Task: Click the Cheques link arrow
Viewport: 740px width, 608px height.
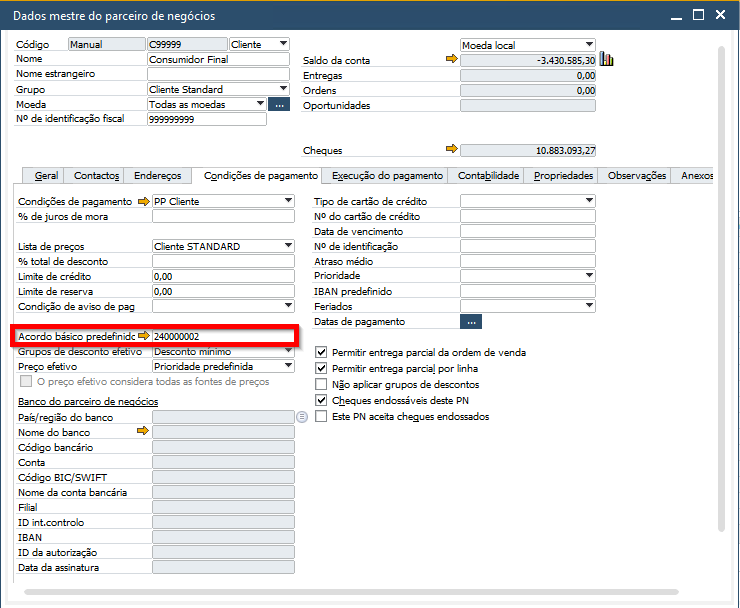Action: coord(451,150)
